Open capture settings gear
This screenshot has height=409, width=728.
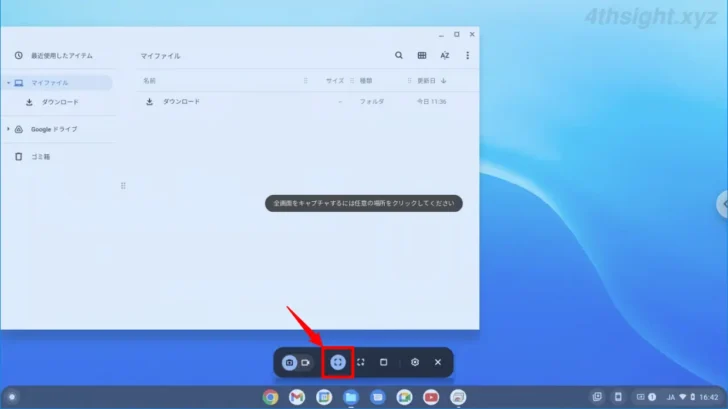click(415, 362)
